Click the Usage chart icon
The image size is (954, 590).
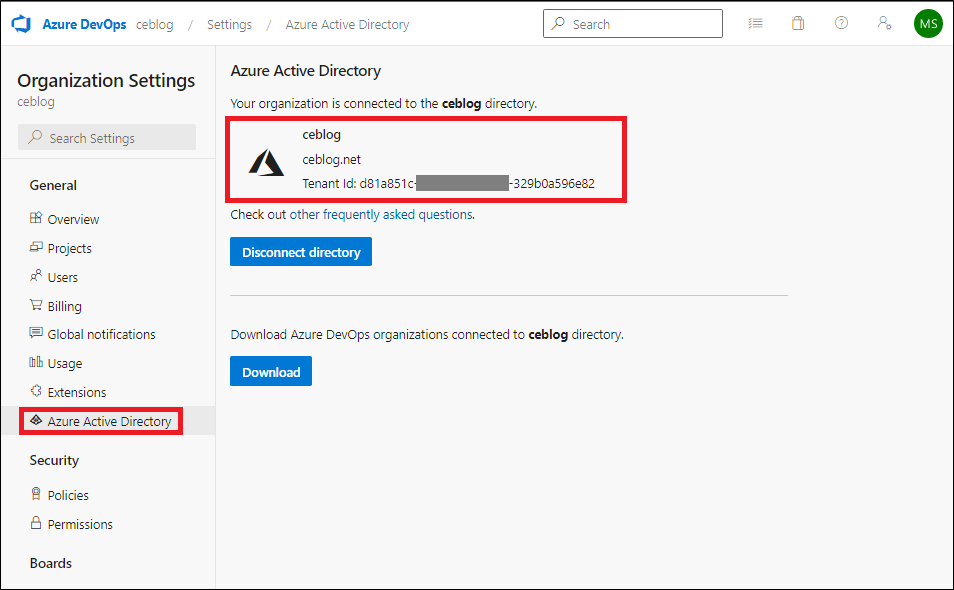click(36, 362)
